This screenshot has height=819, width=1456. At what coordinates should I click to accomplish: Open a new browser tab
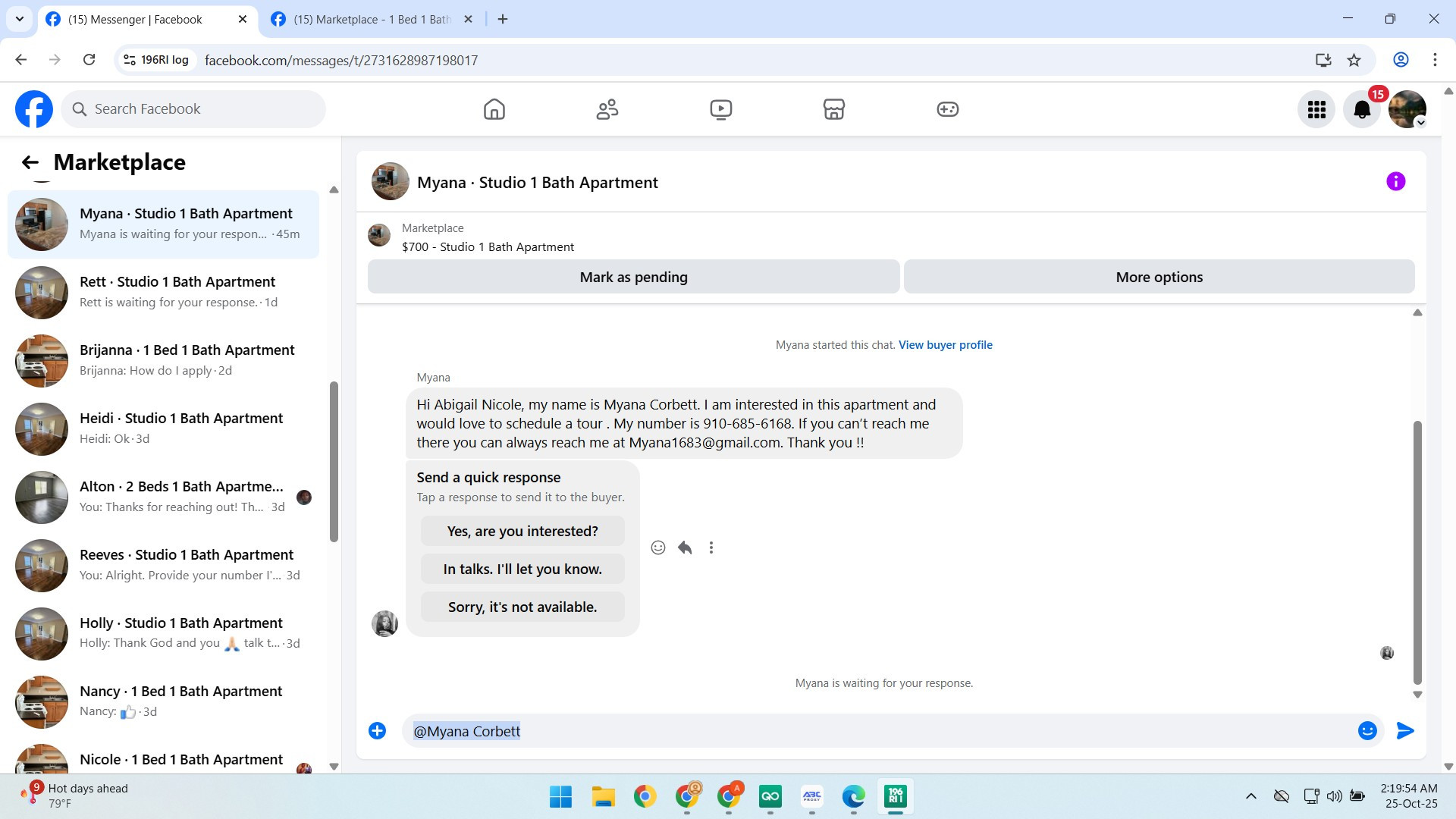click(x=503, y=19)
